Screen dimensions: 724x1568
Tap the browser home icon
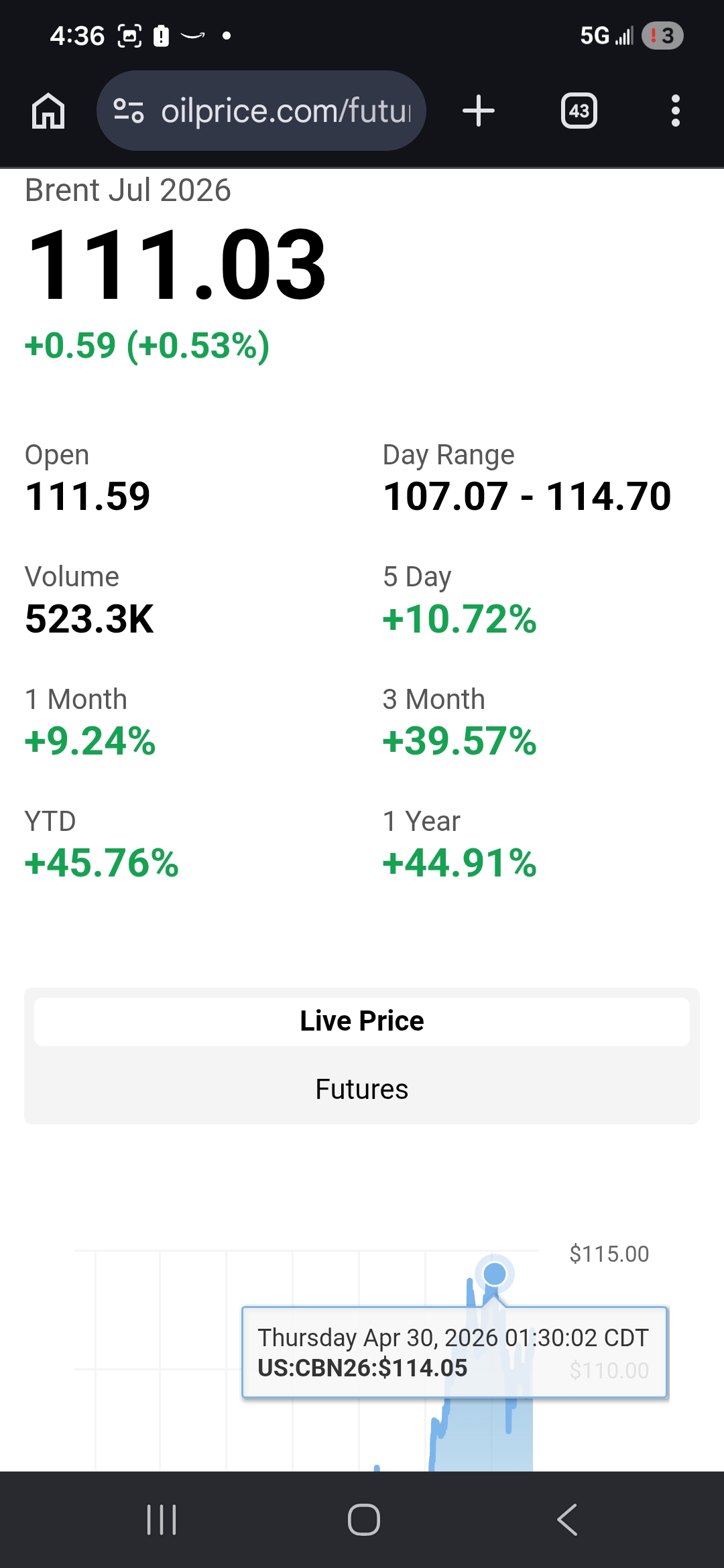48,111
